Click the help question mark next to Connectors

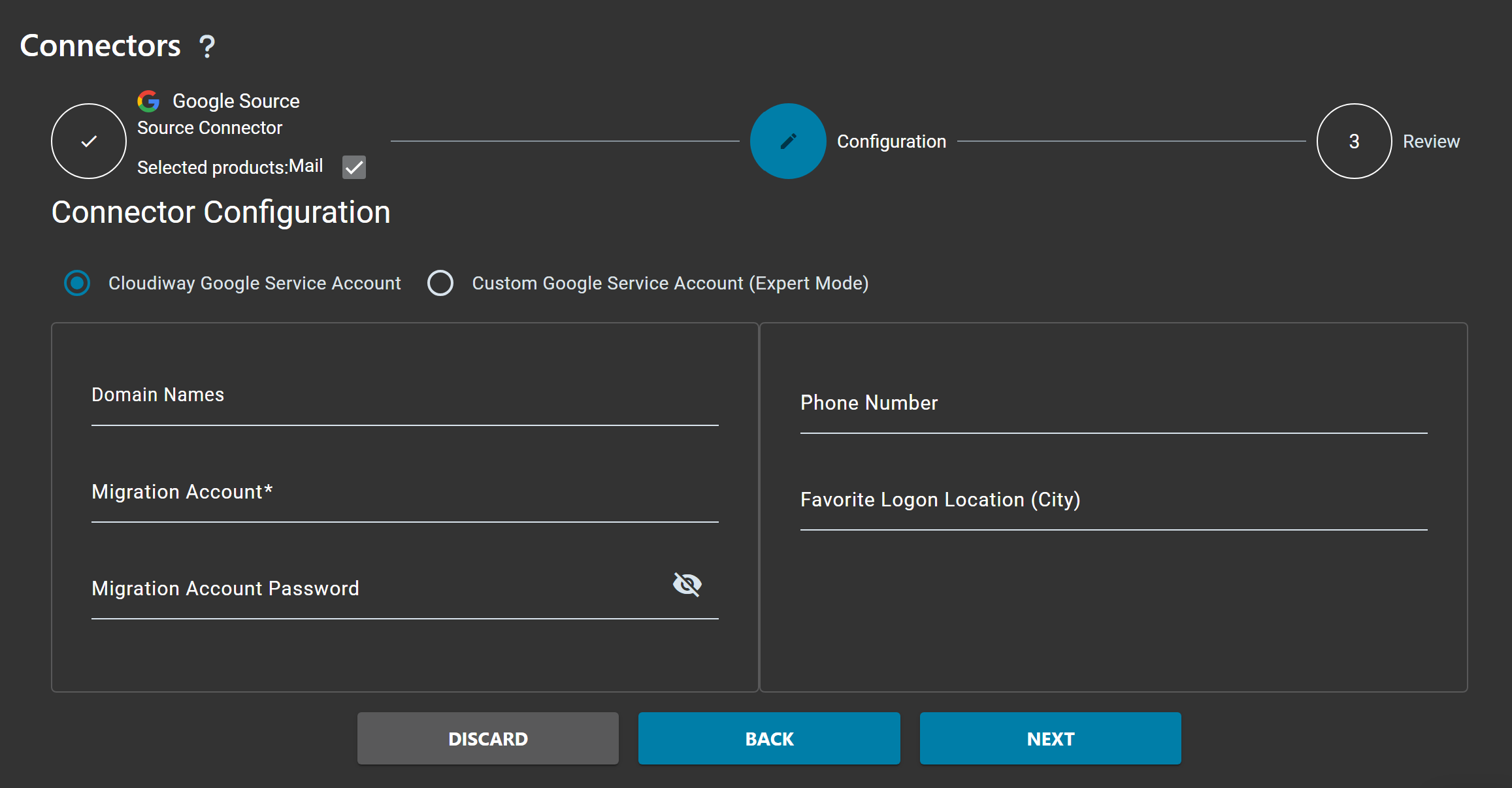click(207, 45)
